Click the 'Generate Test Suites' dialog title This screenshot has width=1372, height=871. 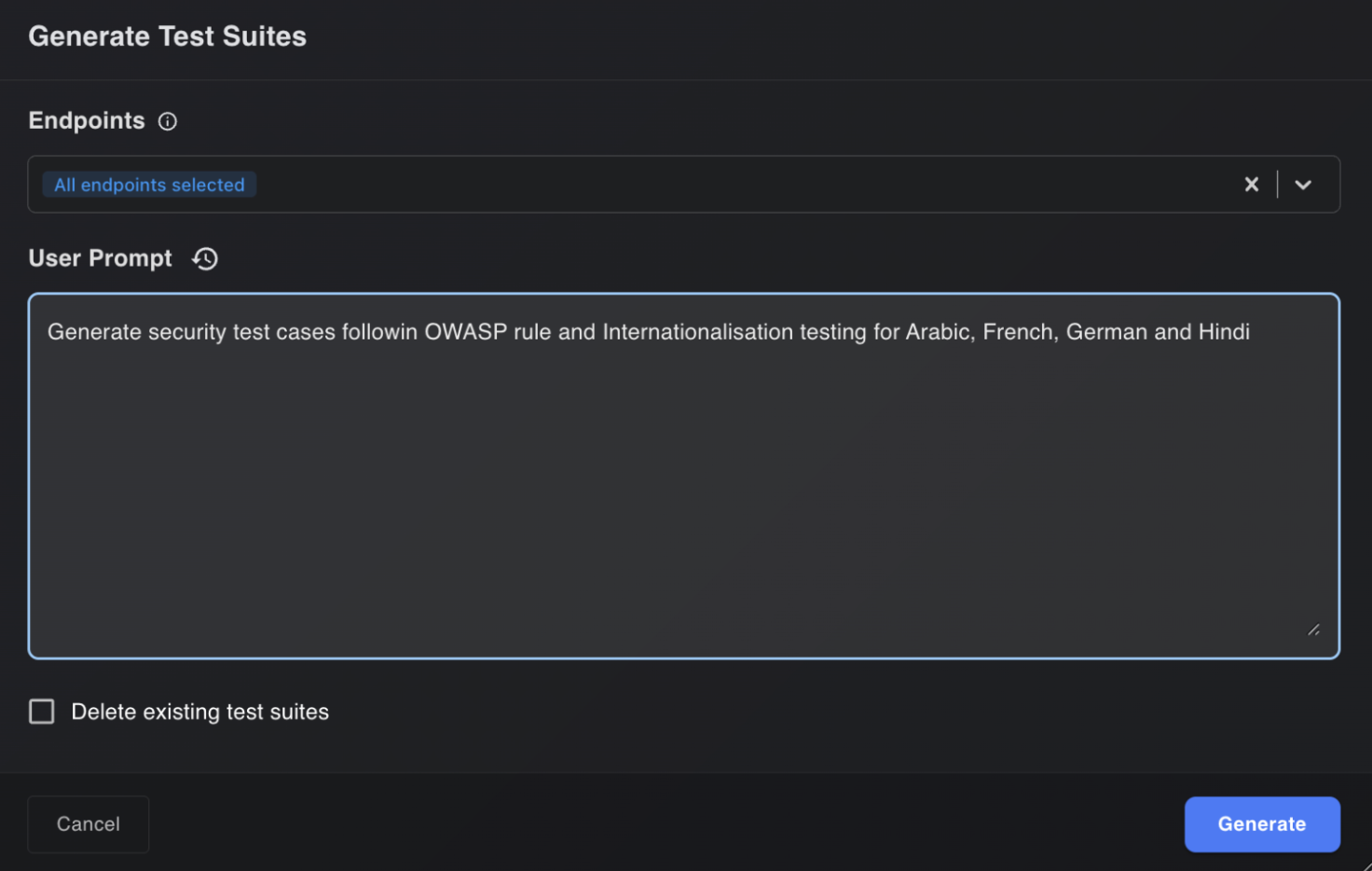point(168,36)
